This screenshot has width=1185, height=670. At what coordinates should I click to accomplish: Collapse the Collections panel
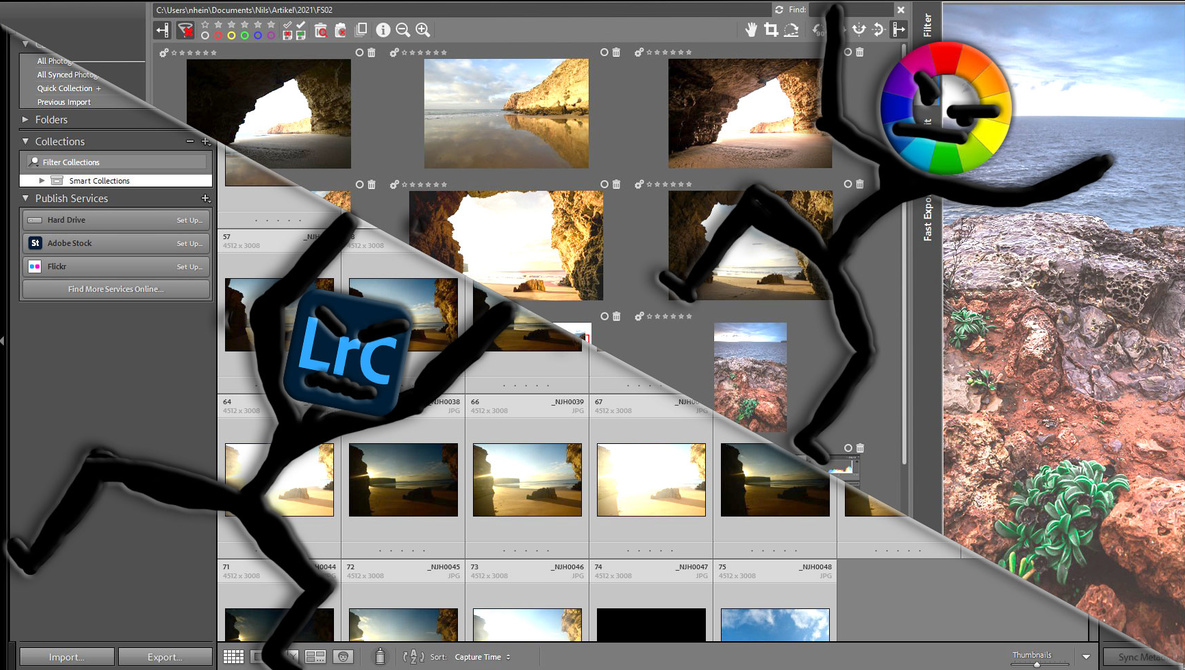25,141
